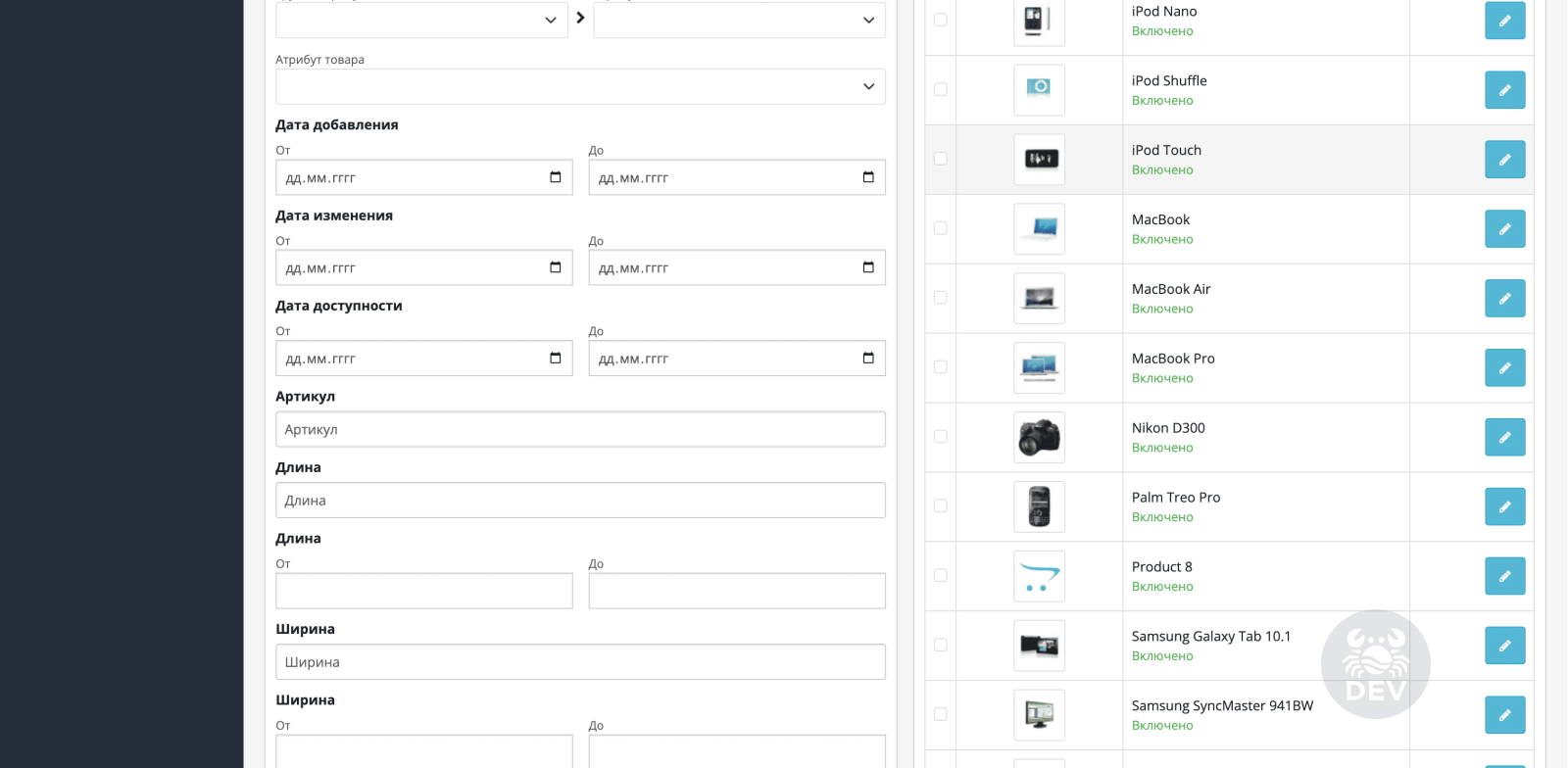Edit the MacBook Pro product

(x=1504, y=368)
